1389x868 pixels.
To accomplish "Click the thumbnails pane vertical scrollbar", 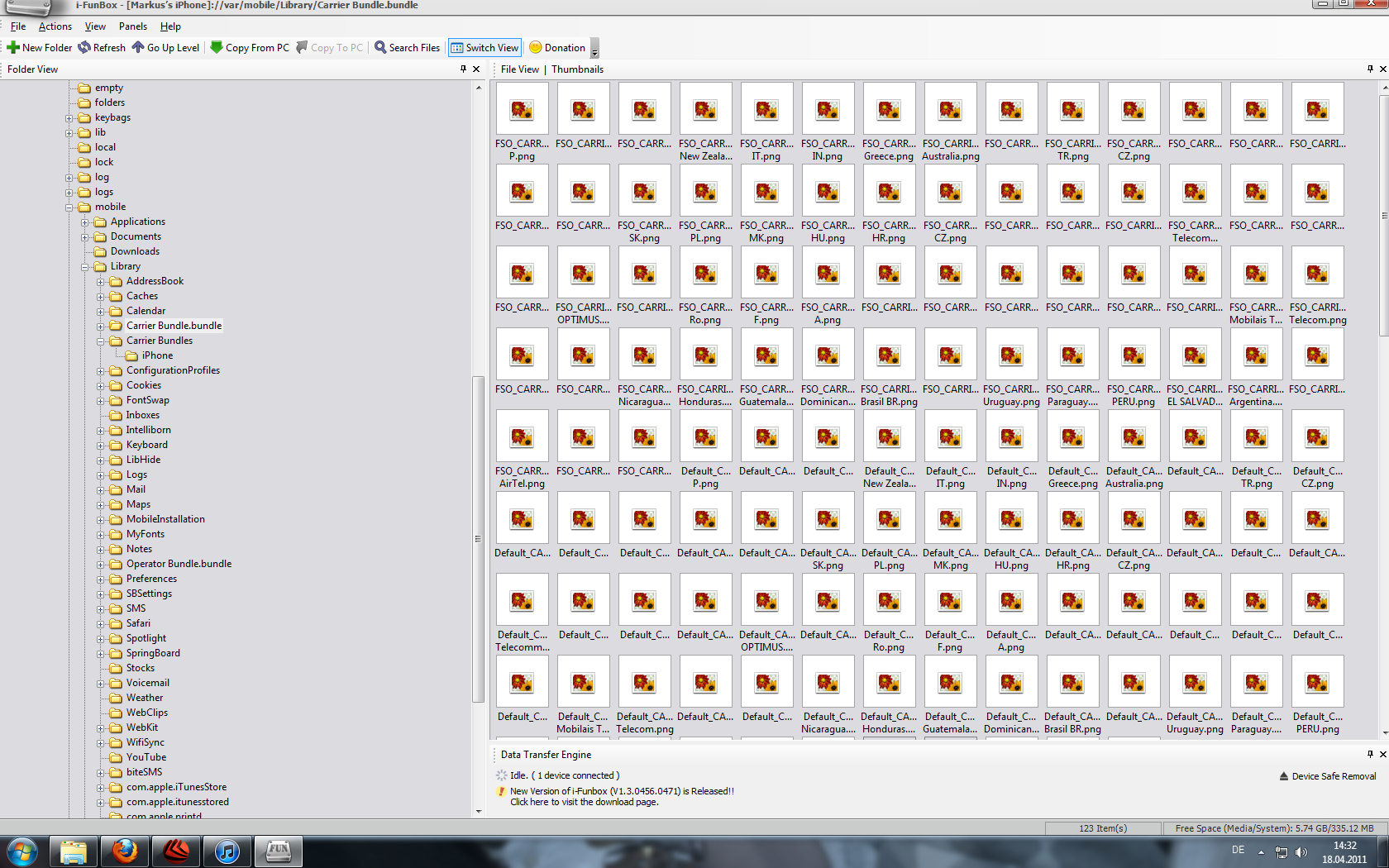I will [x=1384, y=215].
